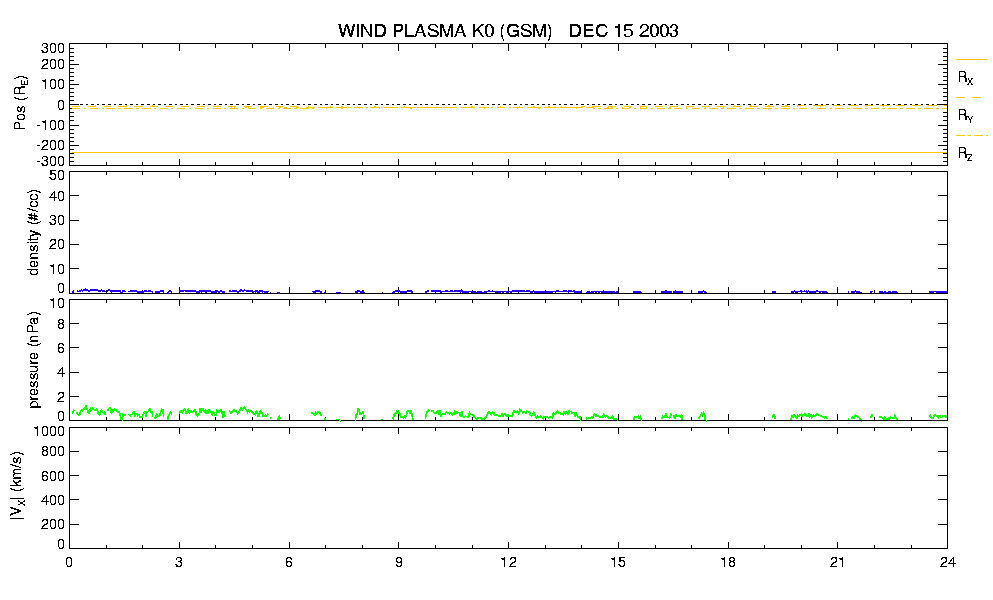Click hour 15 label on time axis
Viewport: 993px width, 600px height.
(x=618, y=562)
